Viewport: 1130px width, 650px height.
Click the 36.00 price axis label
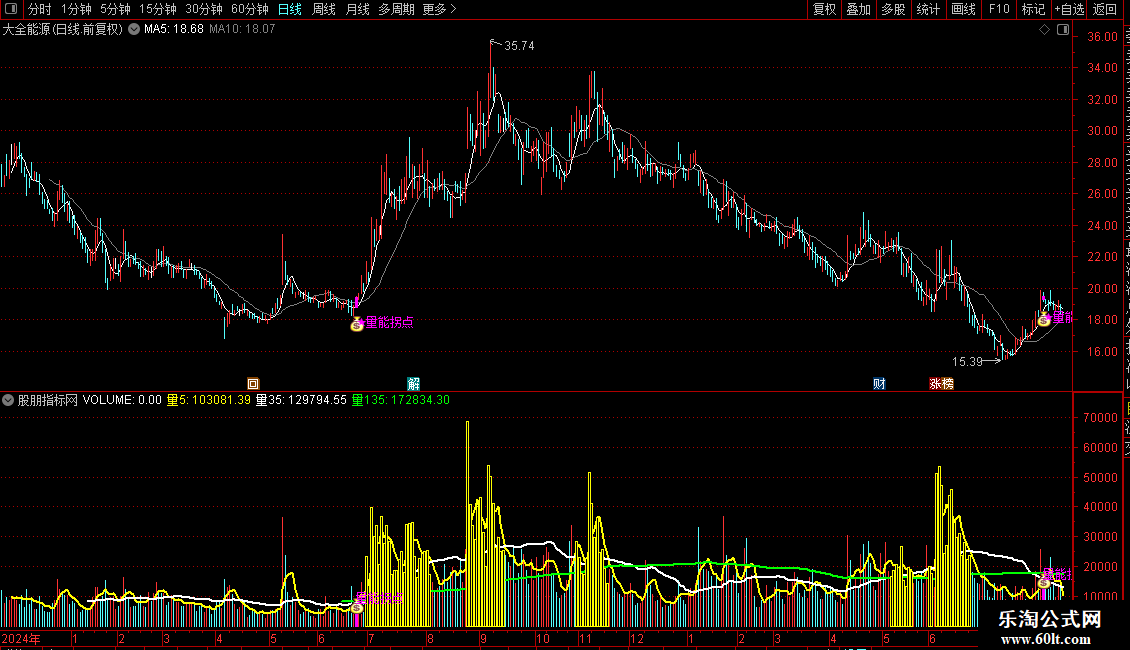1103,37
